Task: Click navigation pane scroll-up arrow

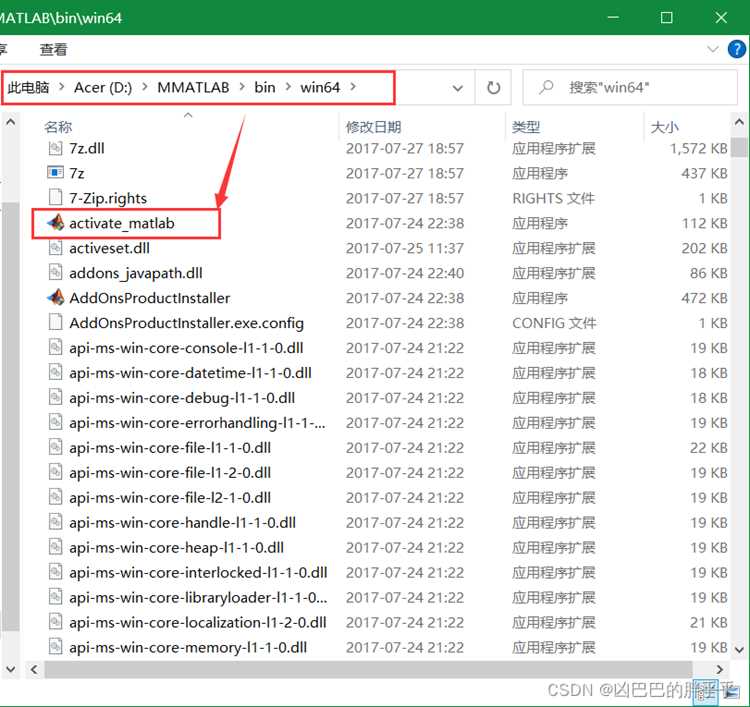Action: click(11, 122)
